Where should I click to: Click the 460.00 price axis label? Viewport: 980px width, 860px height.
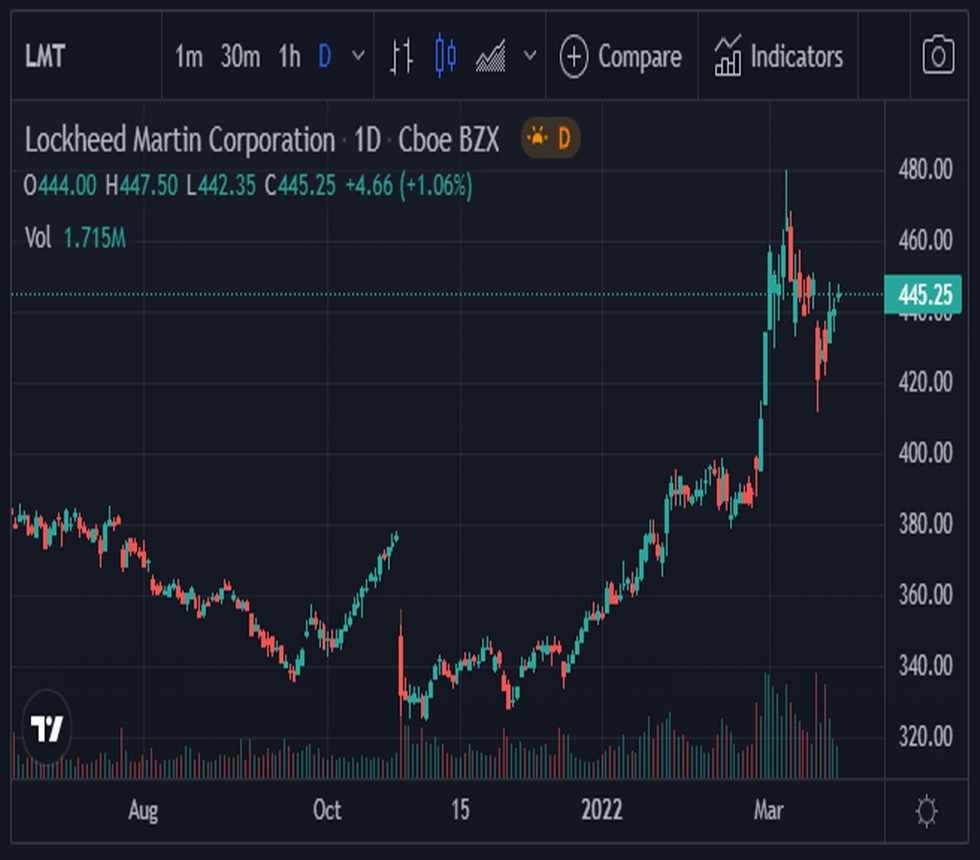tap(925, 241)
